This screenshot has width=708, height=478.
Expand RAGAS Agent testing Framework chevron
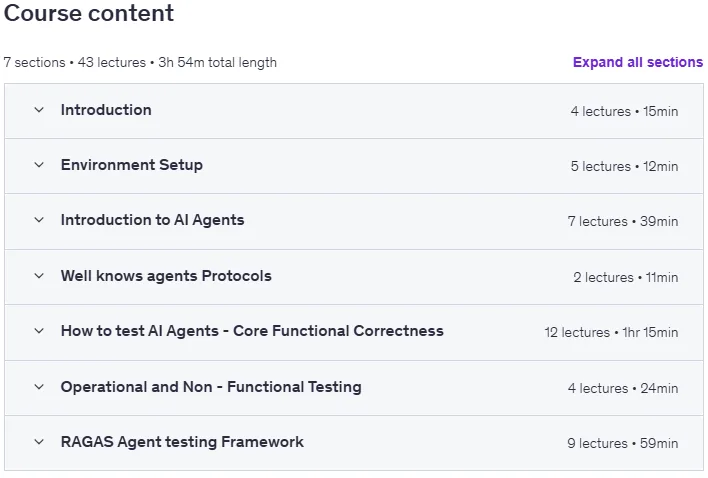pyautogui.click(x=39, y=442)
